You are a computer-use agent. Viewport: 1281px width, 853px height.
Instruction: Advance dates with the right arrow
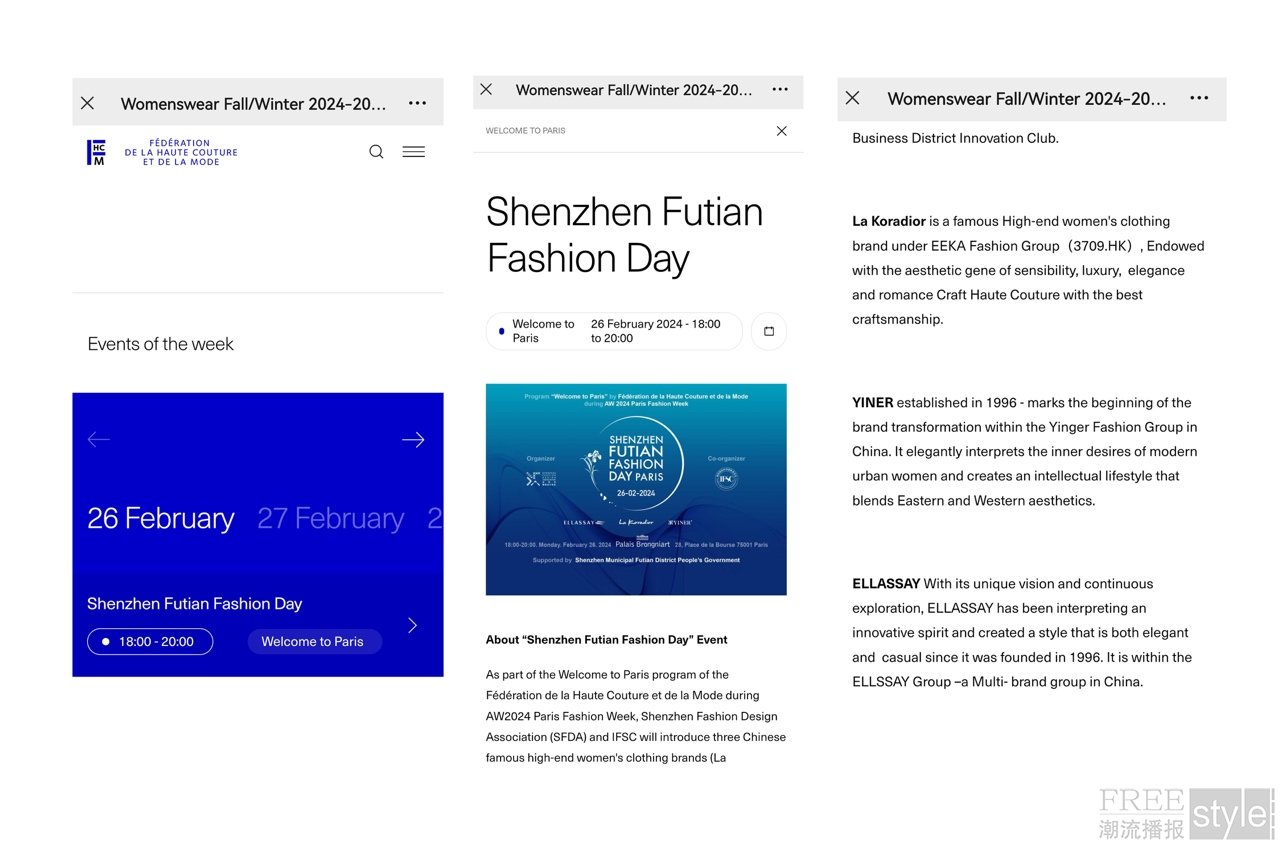tap(413, 440)
